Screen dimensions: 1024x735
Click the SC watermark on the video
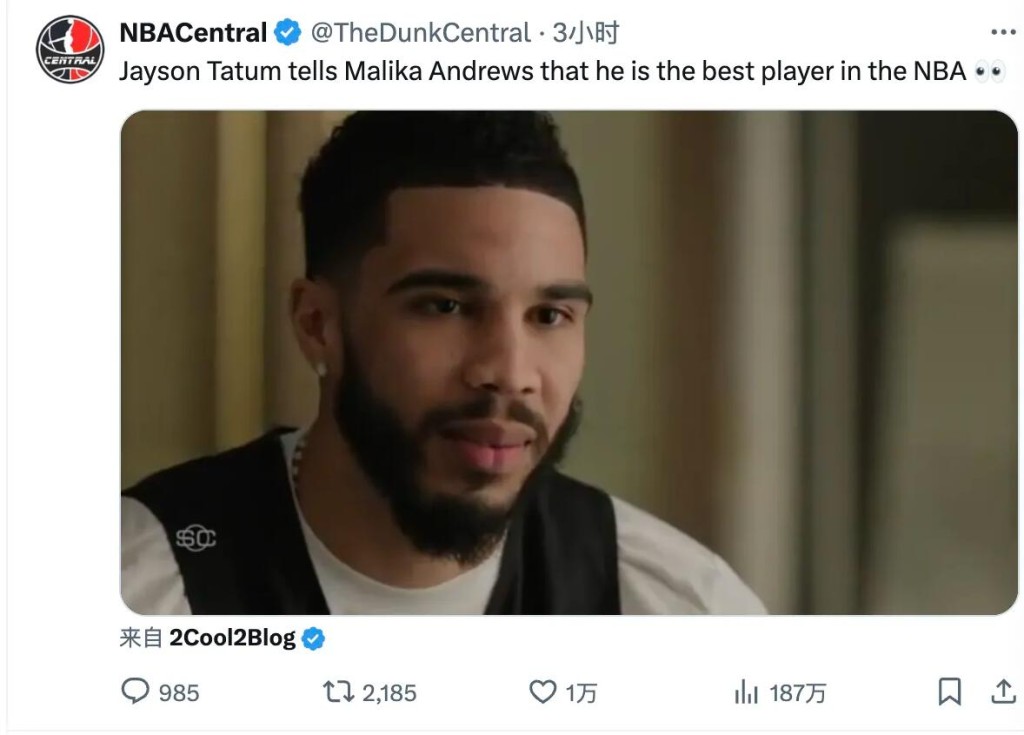tap(196, 538)
